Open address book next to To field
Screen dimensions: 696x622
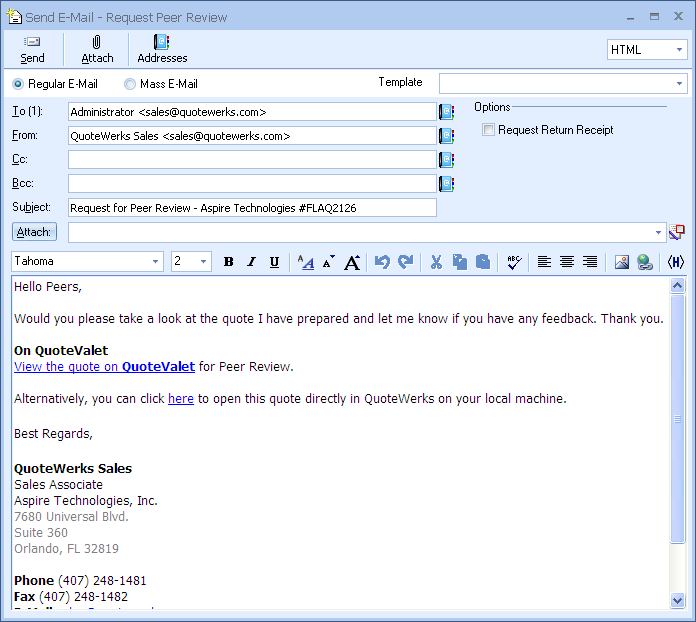point(447,112)
